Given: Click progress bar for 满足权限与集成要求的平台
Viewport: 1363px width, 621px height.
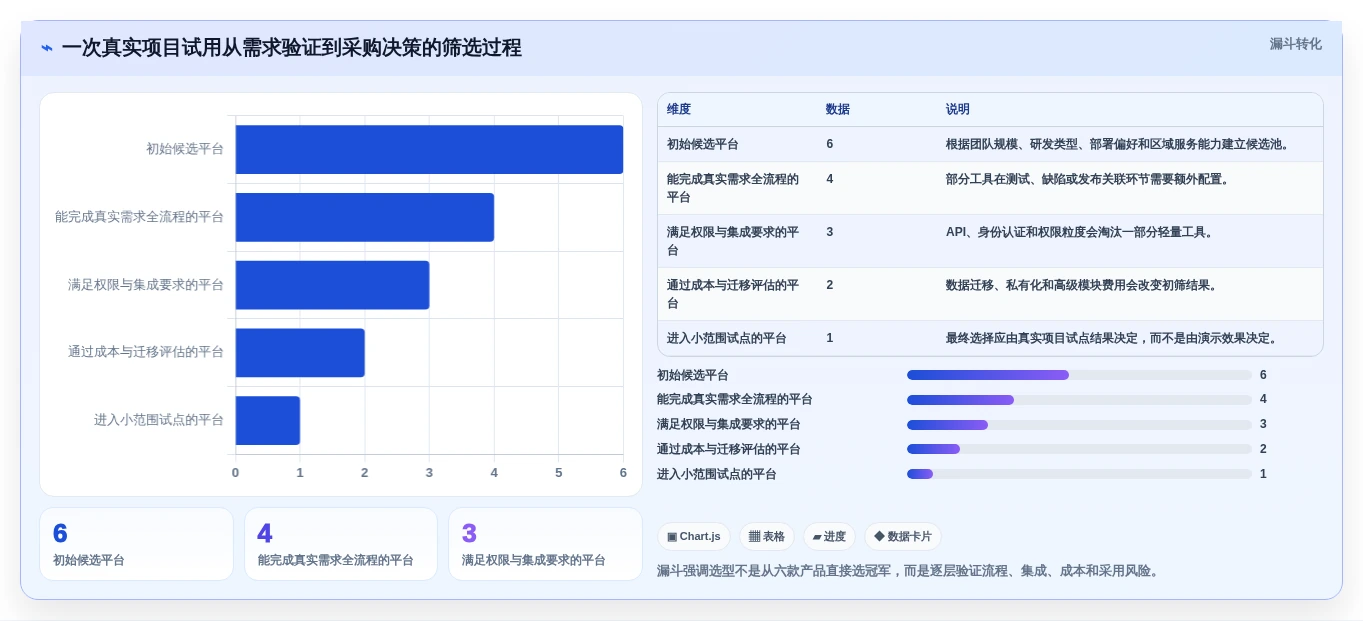Looking at the screenshot, I should click(x=1079, y=425).
